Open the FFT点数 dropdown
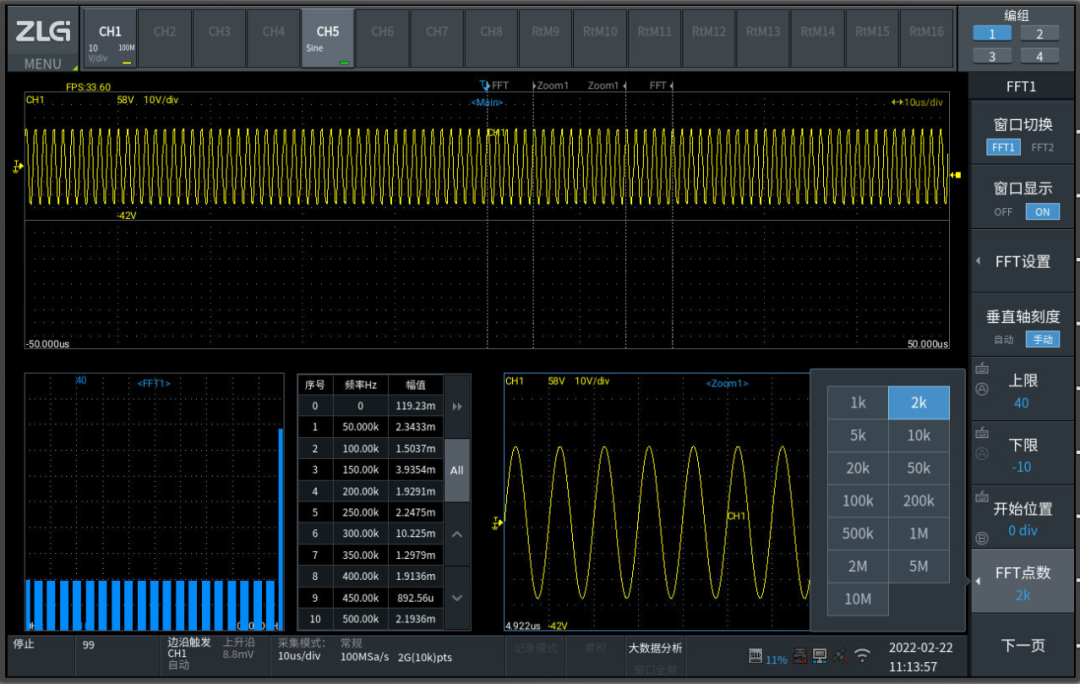Viewport: 1080px width, 684px height. (x=1022, y=582)
